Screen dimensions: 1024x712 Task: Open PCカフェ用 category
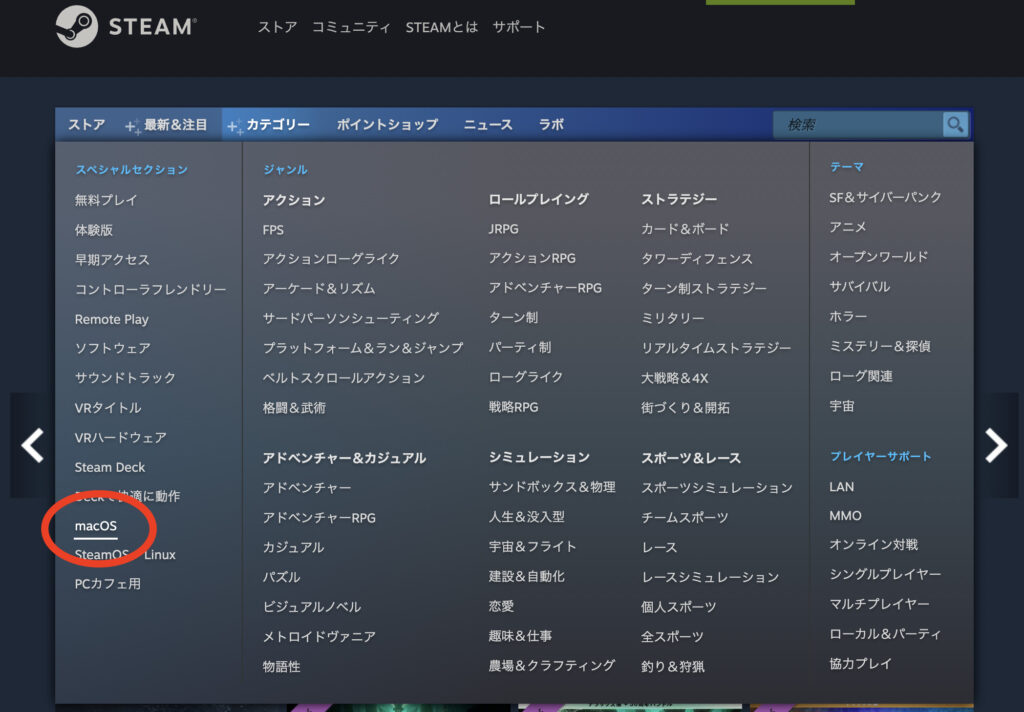coord(108,583)
